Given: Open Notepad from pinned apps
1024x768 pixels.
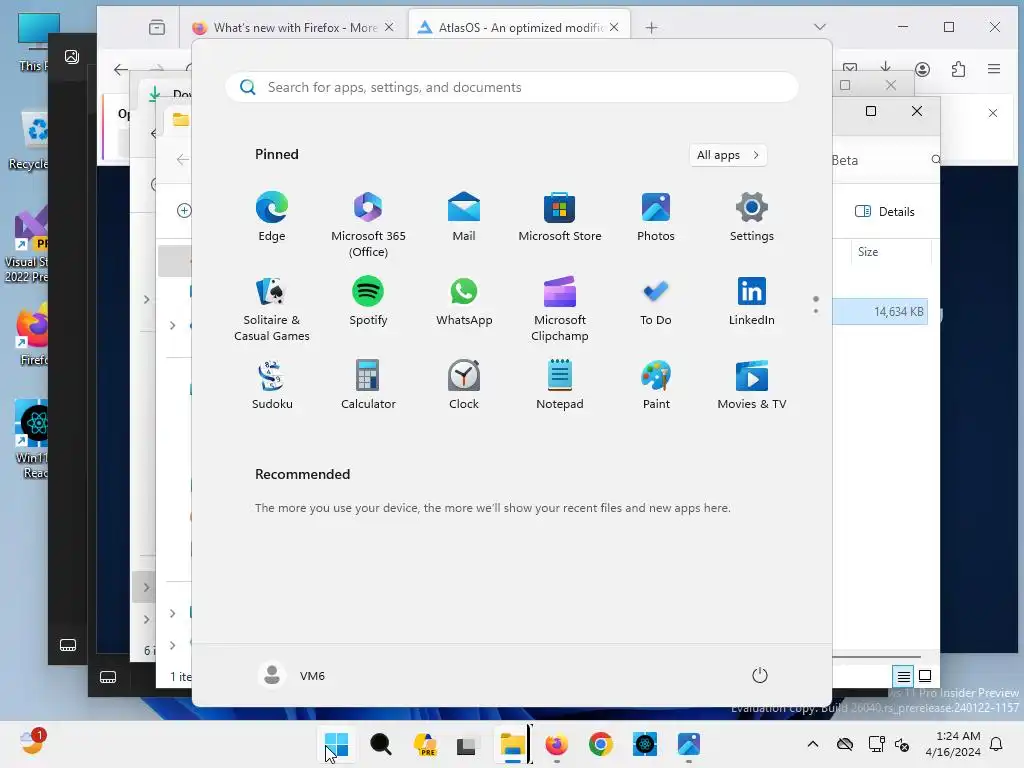Looking at the screenshot, I should point(560,385).
